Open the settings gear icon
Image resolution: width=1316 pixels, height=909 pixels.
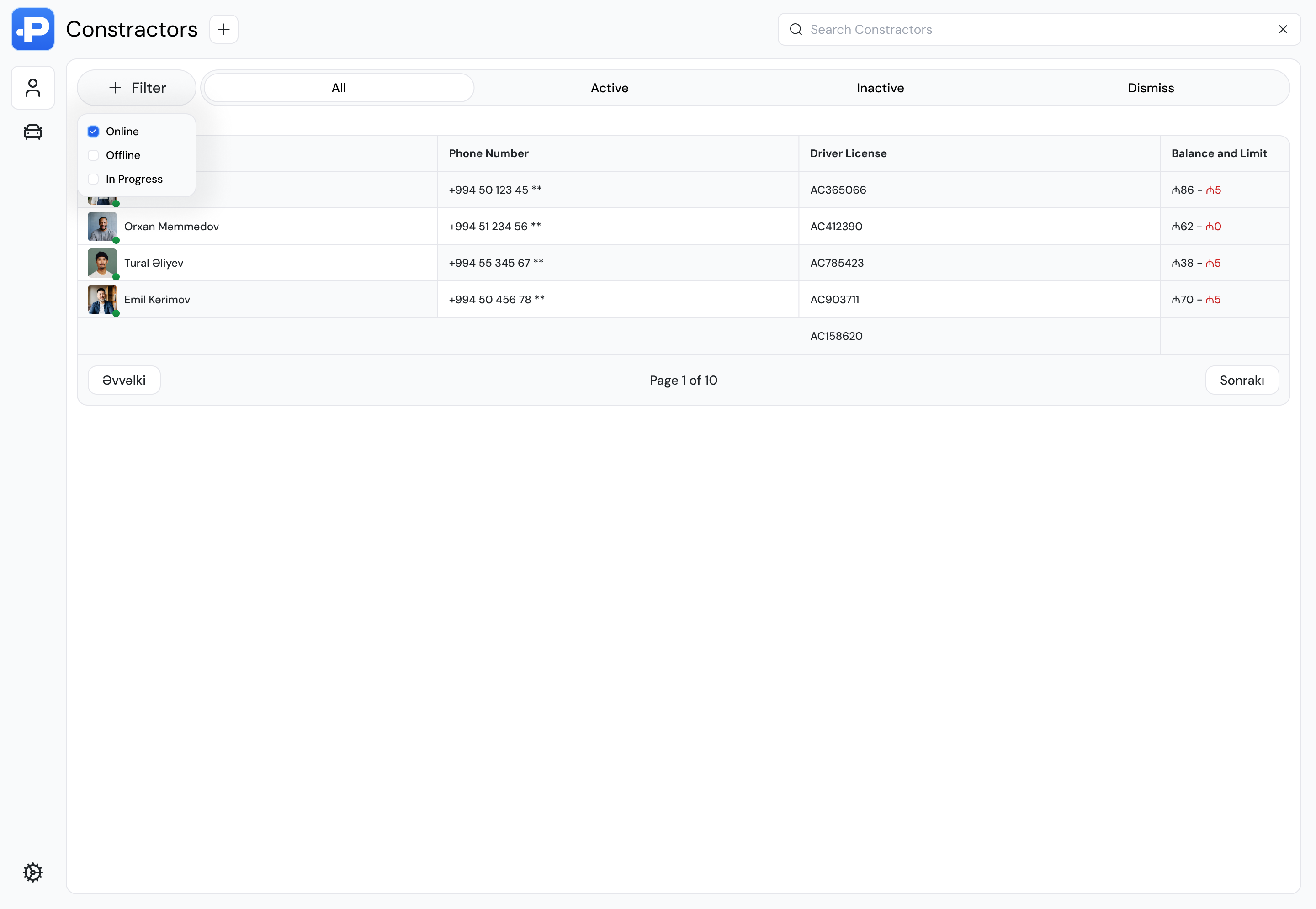pyautogui.click(x=32, y=872)
